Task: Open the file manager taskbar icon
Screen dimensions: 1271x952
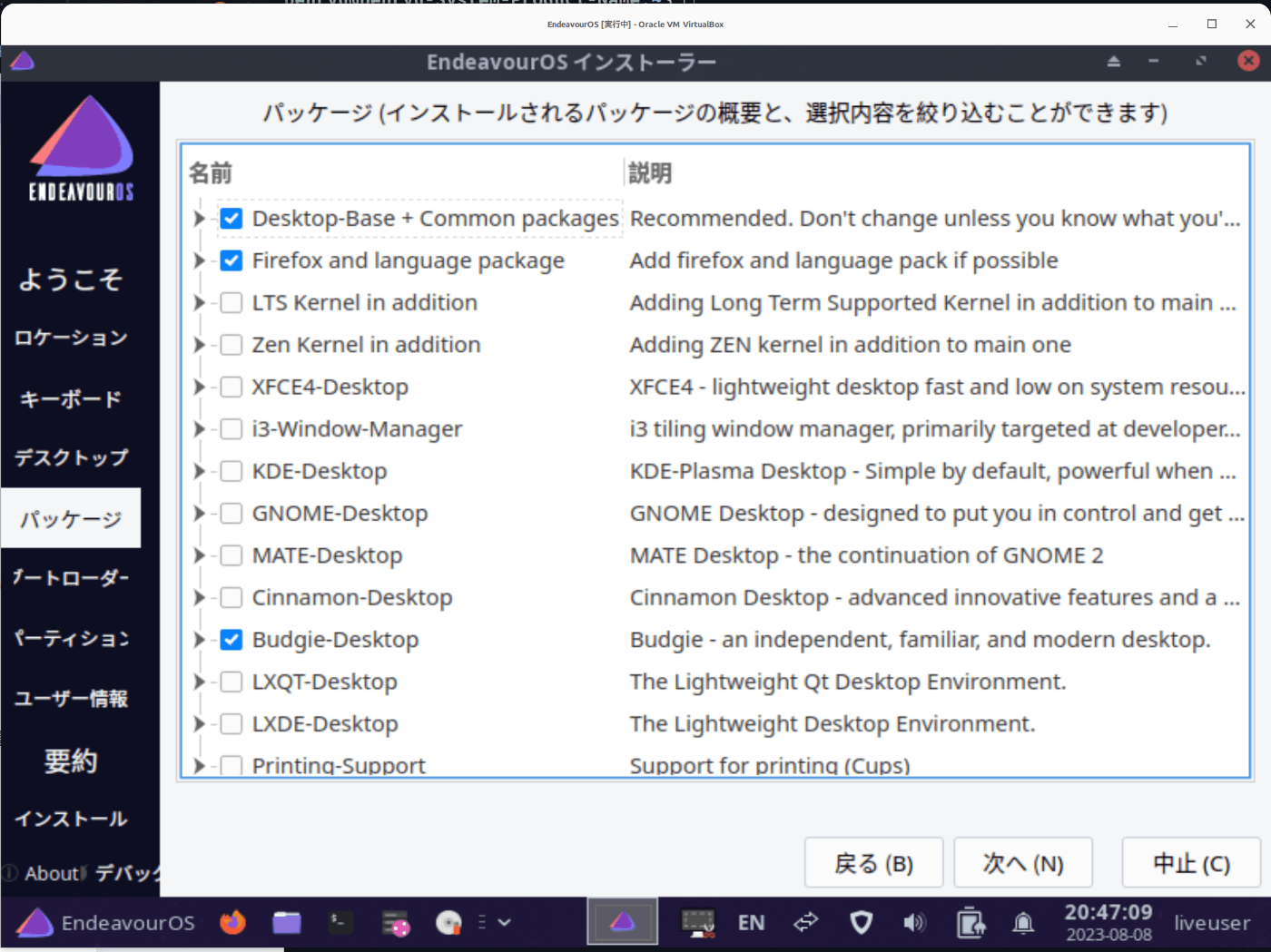Action: pyautogui.click(x=287, y=923)
